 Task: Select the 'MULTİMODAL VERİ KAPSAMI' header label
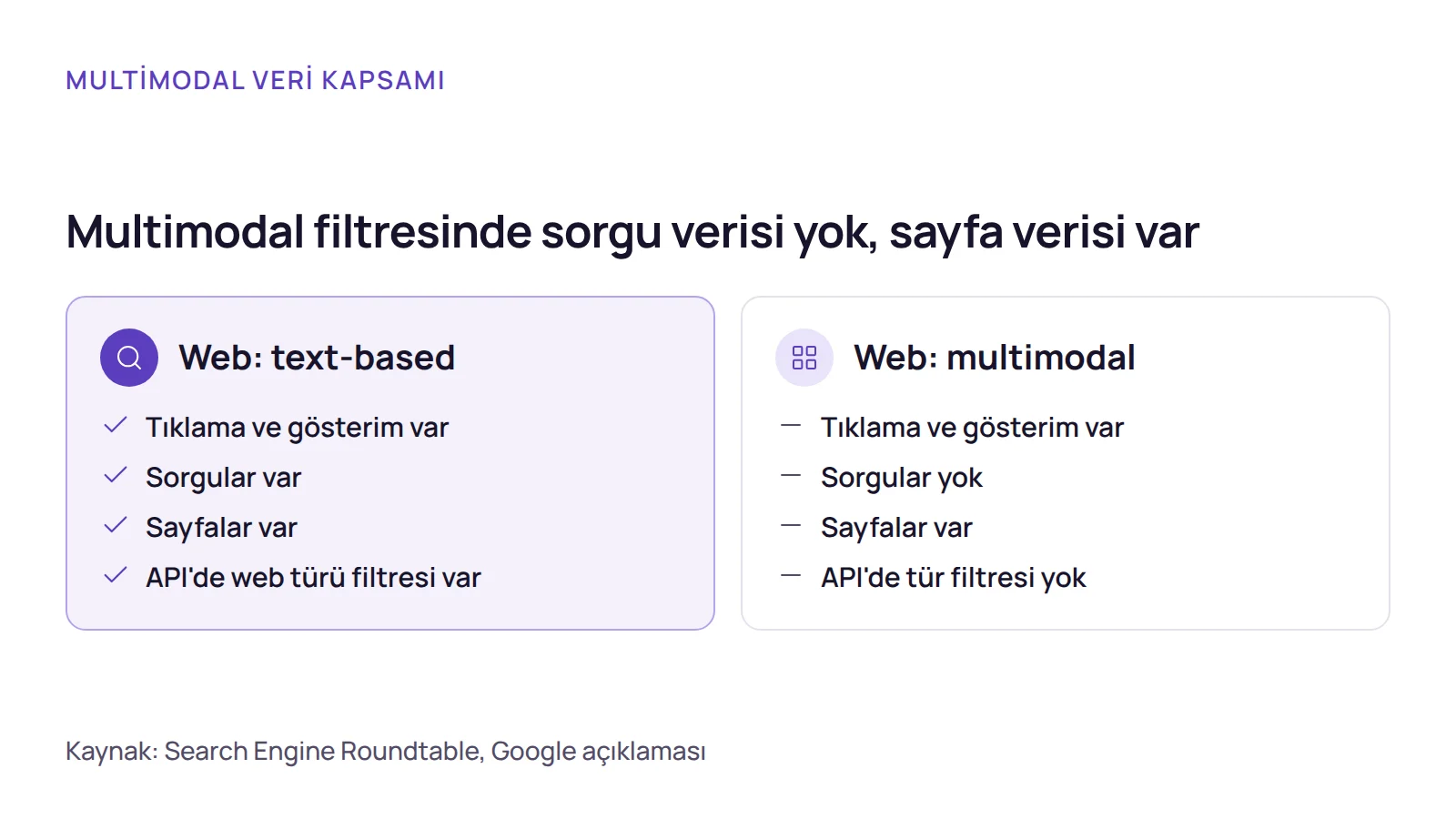[x=256, y=80]
